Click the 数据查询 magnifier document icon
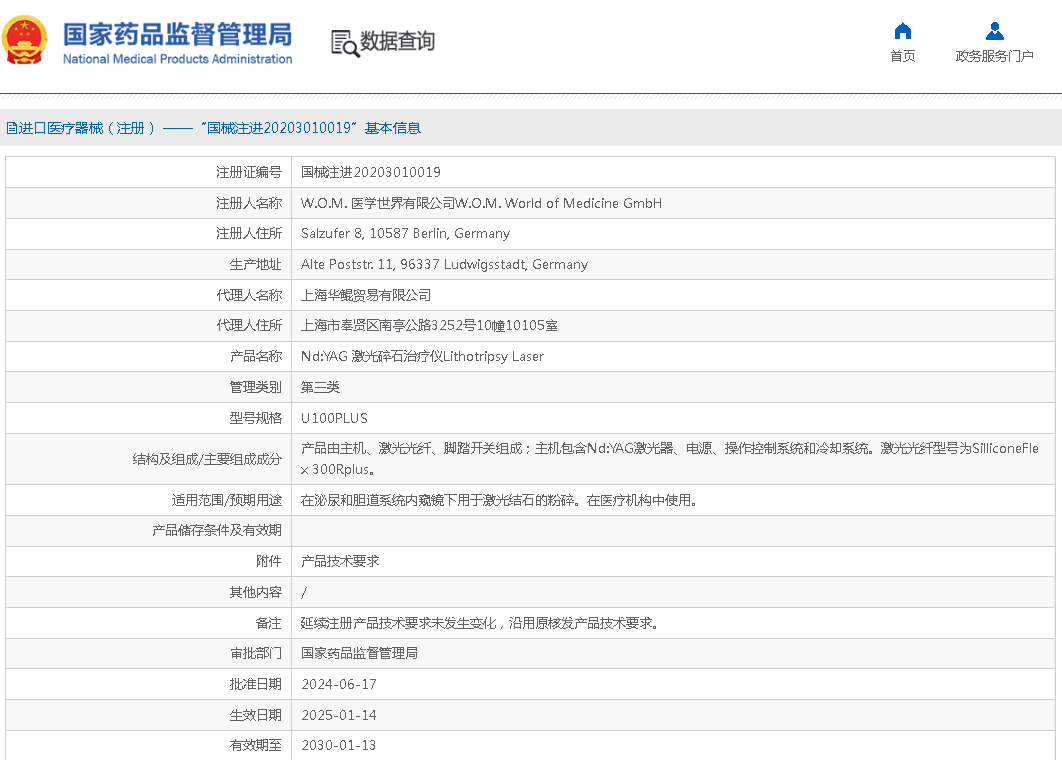This screenshot has width=1062, height=760. click(344, 43)
